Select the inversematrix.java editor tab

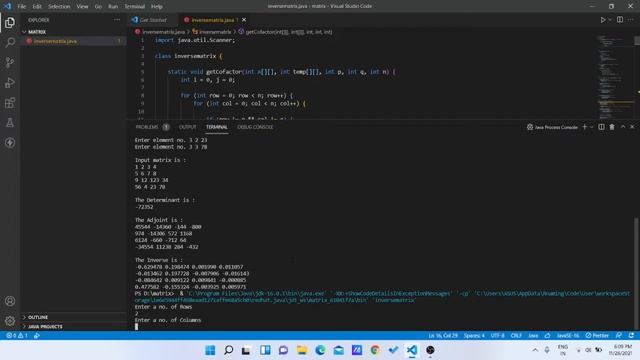pyautogui.click(x=214, y=20)
